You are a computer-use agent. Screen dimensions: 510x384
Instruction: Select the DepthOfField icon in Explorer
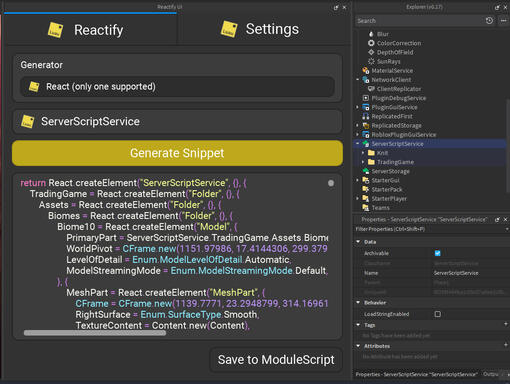click(x=371, y=52)
